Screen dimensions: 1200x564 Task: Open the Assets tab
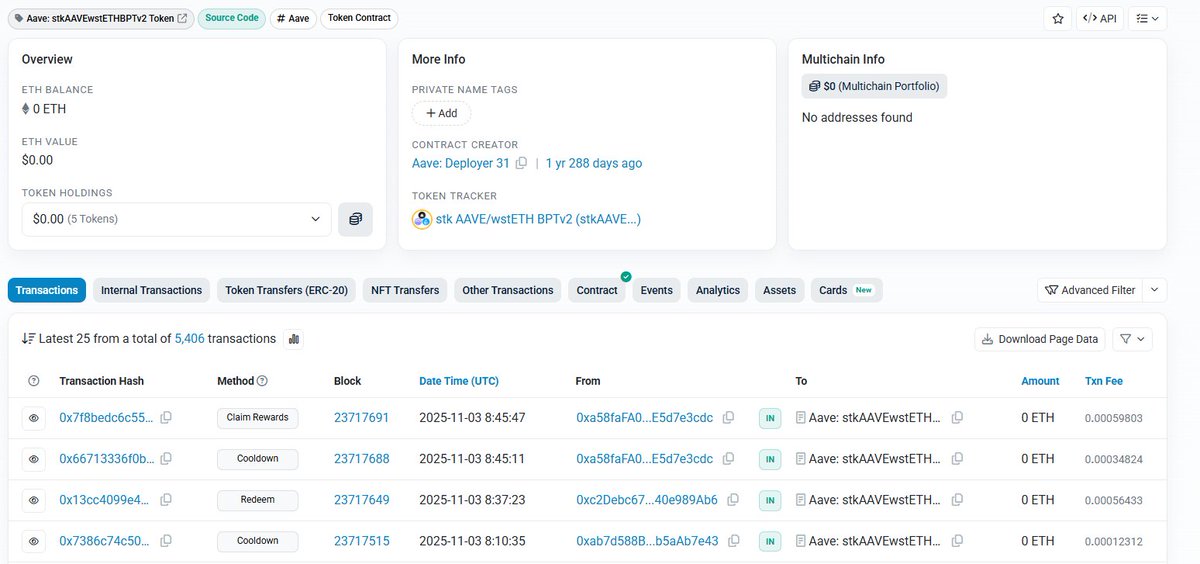(x=779, y=290)
